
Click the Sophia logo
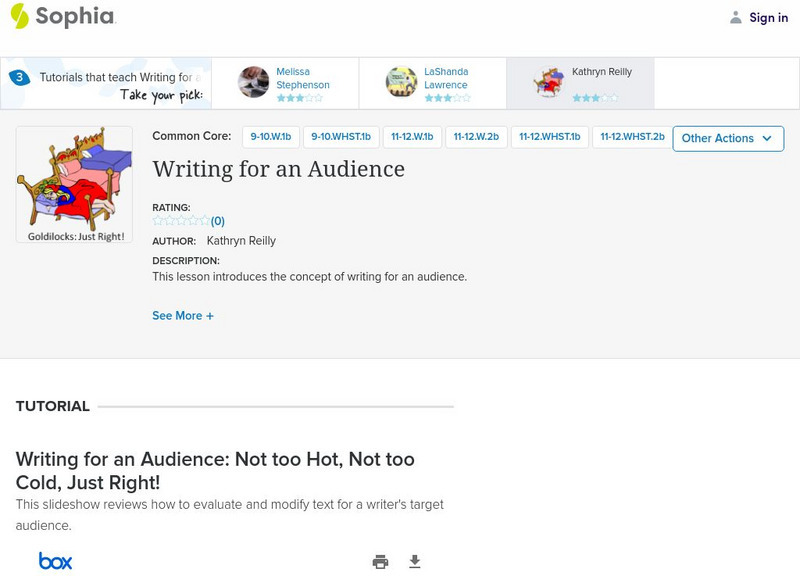point(62,16)
